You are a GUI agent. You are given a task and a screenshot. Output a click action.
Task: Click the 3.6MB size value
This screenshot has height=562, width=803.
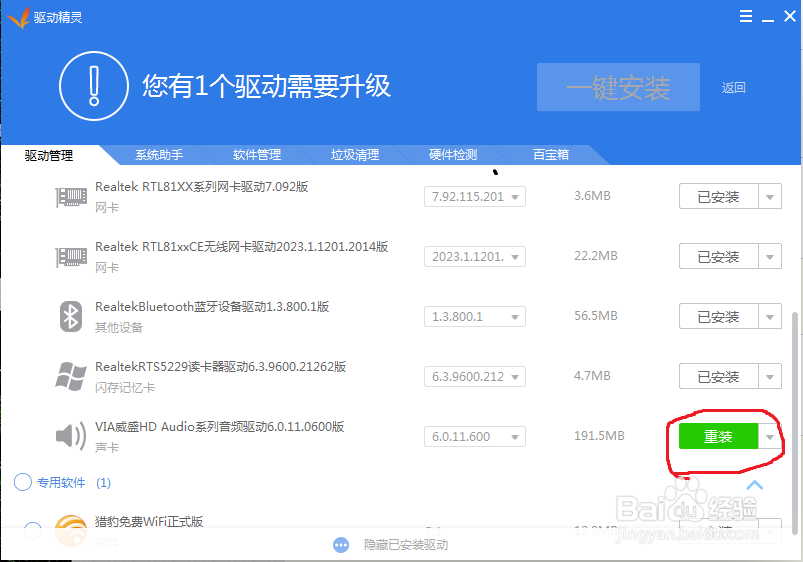(x=593, y=196)
